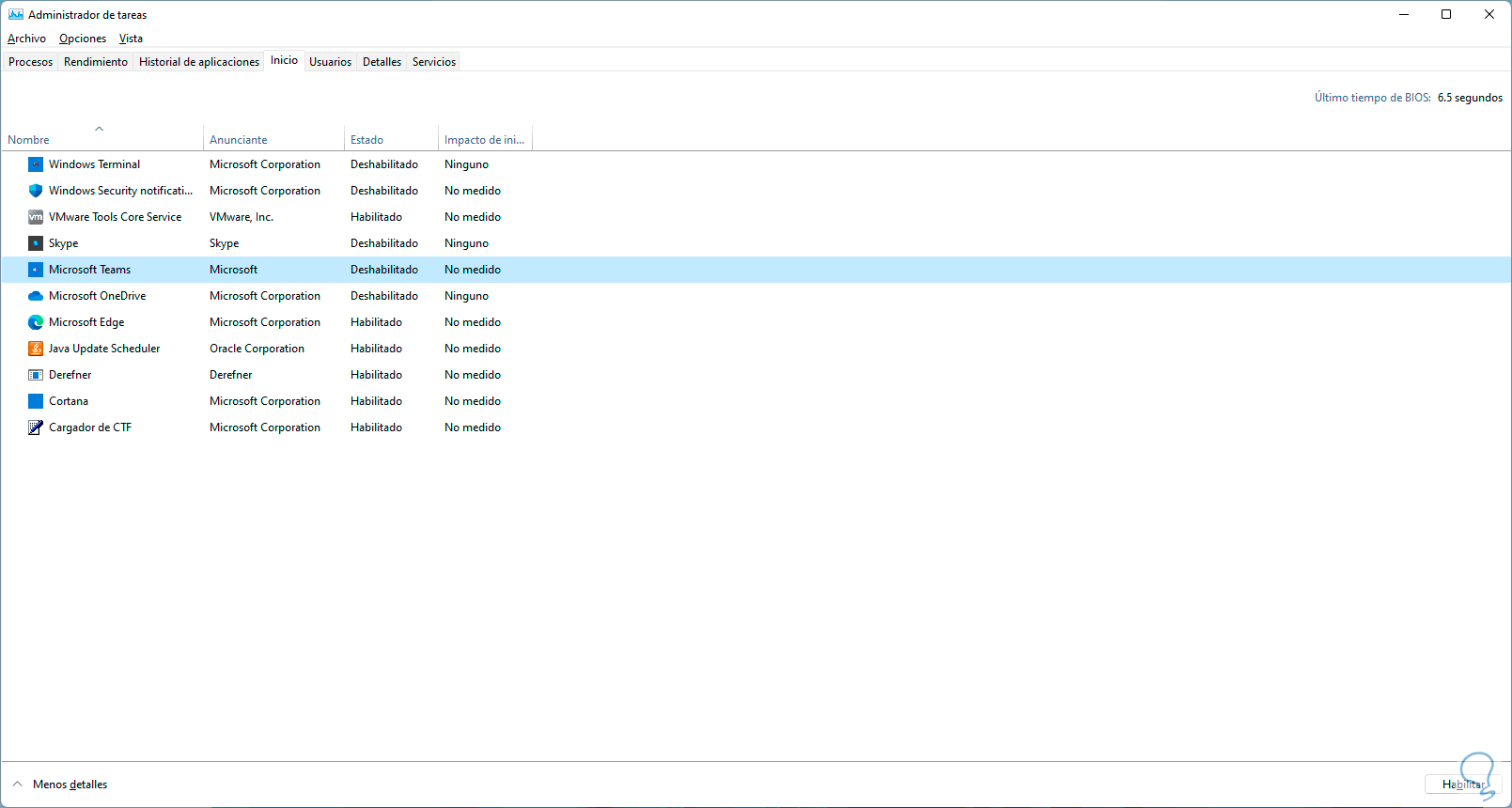Switch to the Usuarios tab
Screen dimensions: 1512x808
[x=331, y=62]
